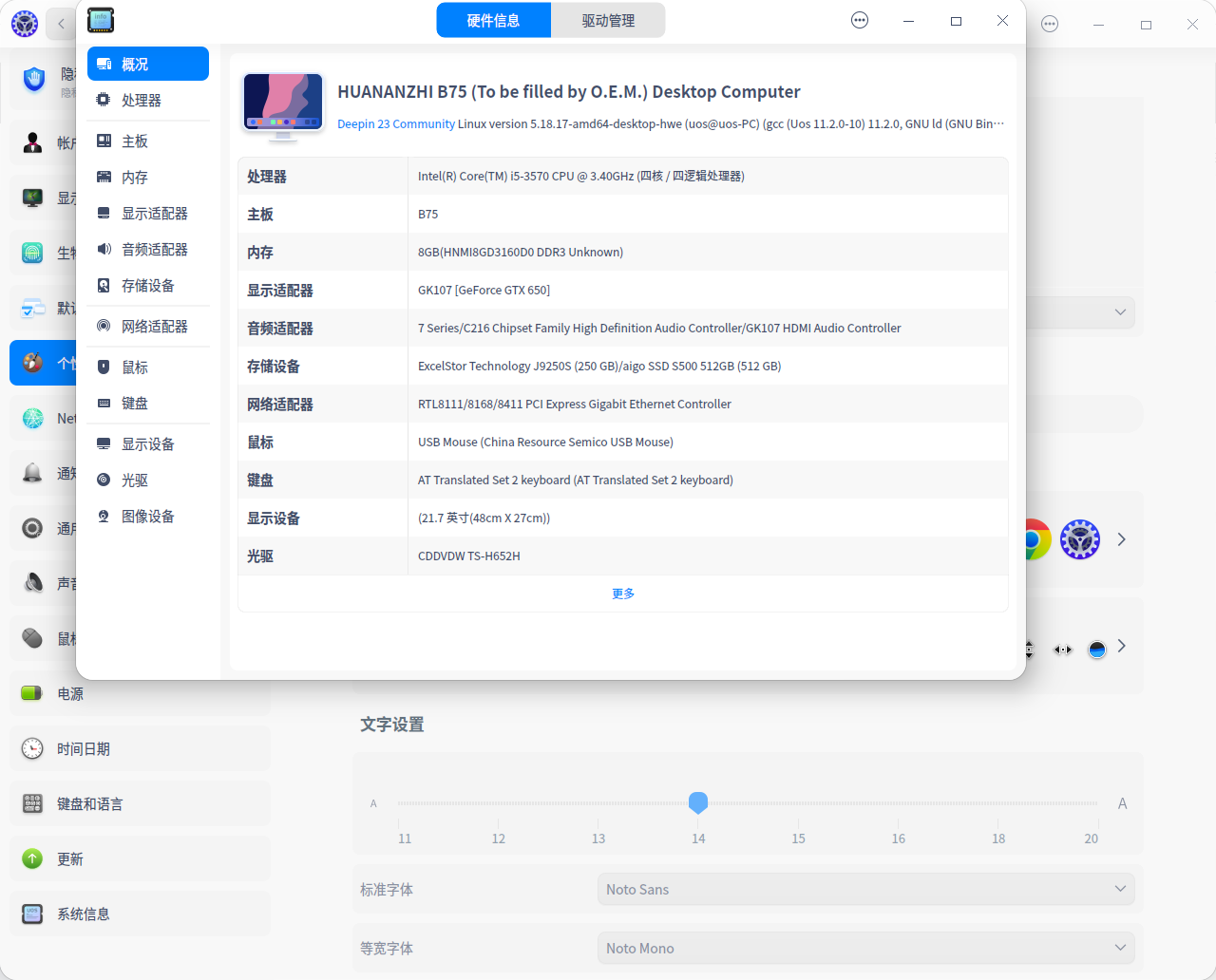Open the device manager overflow menu
The image size is (1216, 980).
(x=859, y=19)
